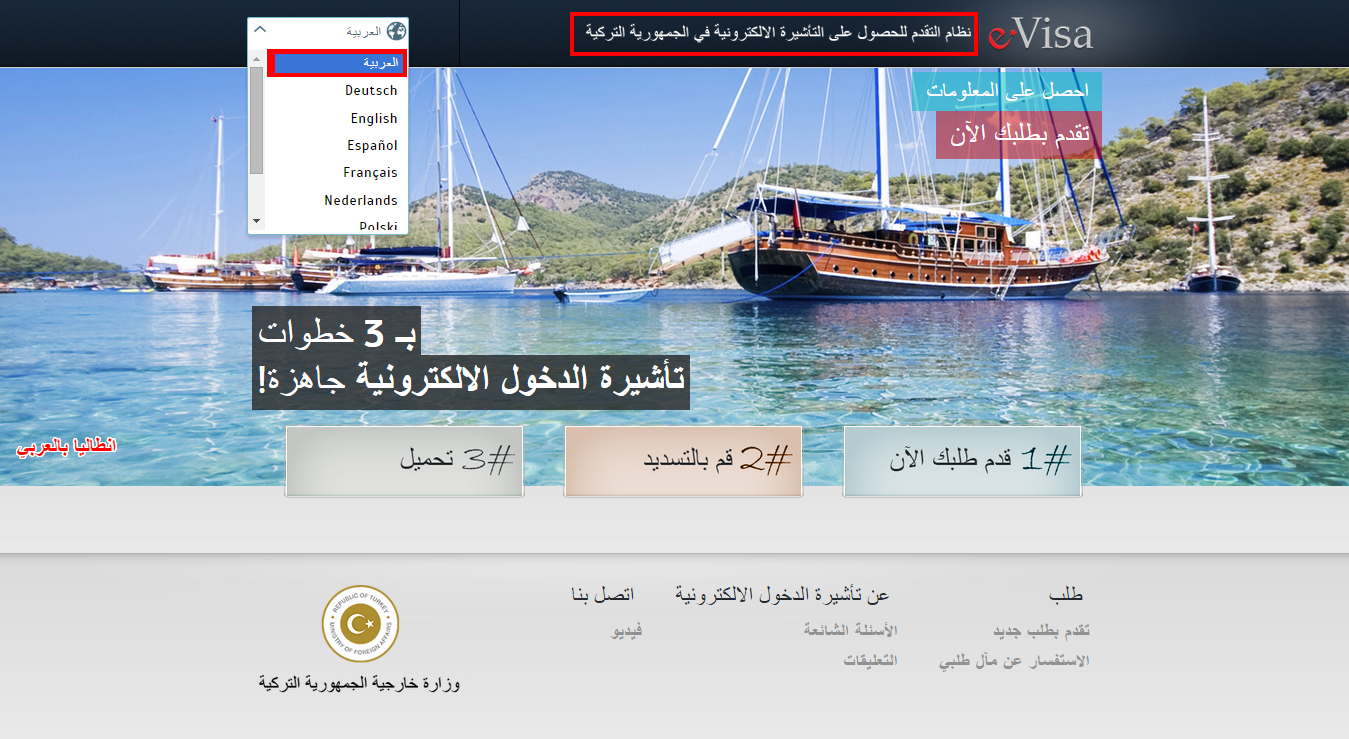Click the language list scrollbar thumb
The width and height of the screenshot is (1349, 739).
click(256, 120)
